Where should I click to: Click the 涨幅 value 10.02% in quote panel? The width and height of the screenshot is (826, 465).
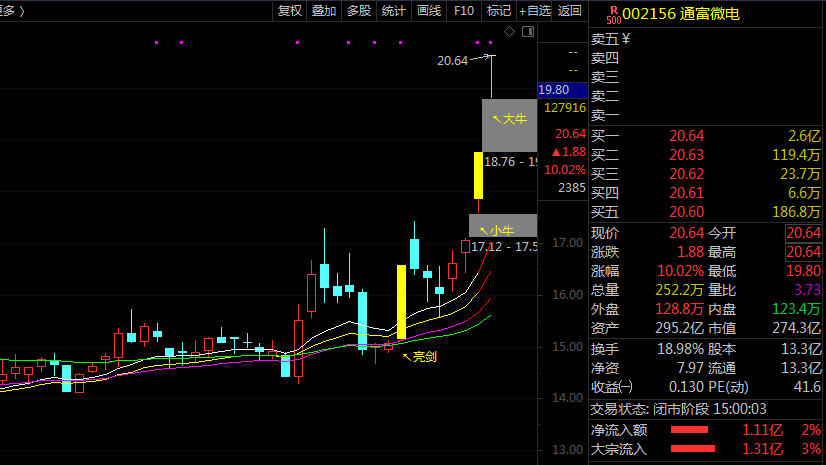tap(680, 271)
